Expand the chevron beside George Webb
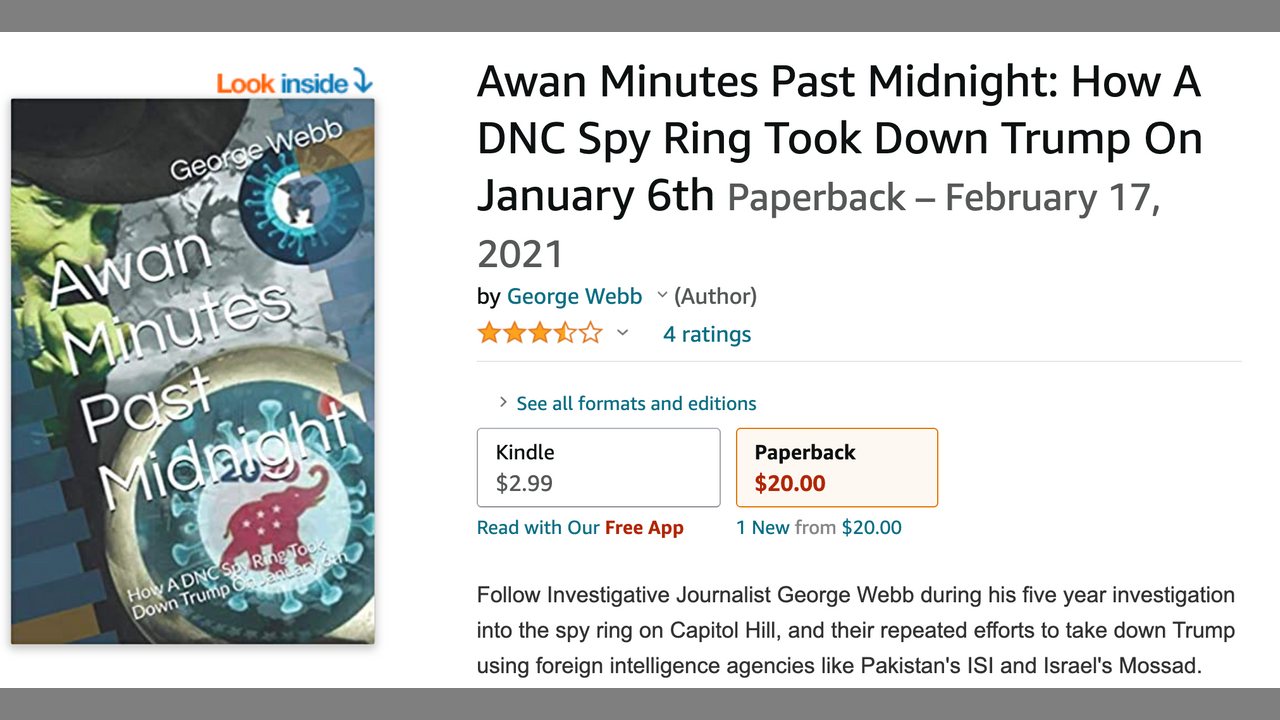The width and height of the screenshot is (1280, 720). (x=661, y=295)
